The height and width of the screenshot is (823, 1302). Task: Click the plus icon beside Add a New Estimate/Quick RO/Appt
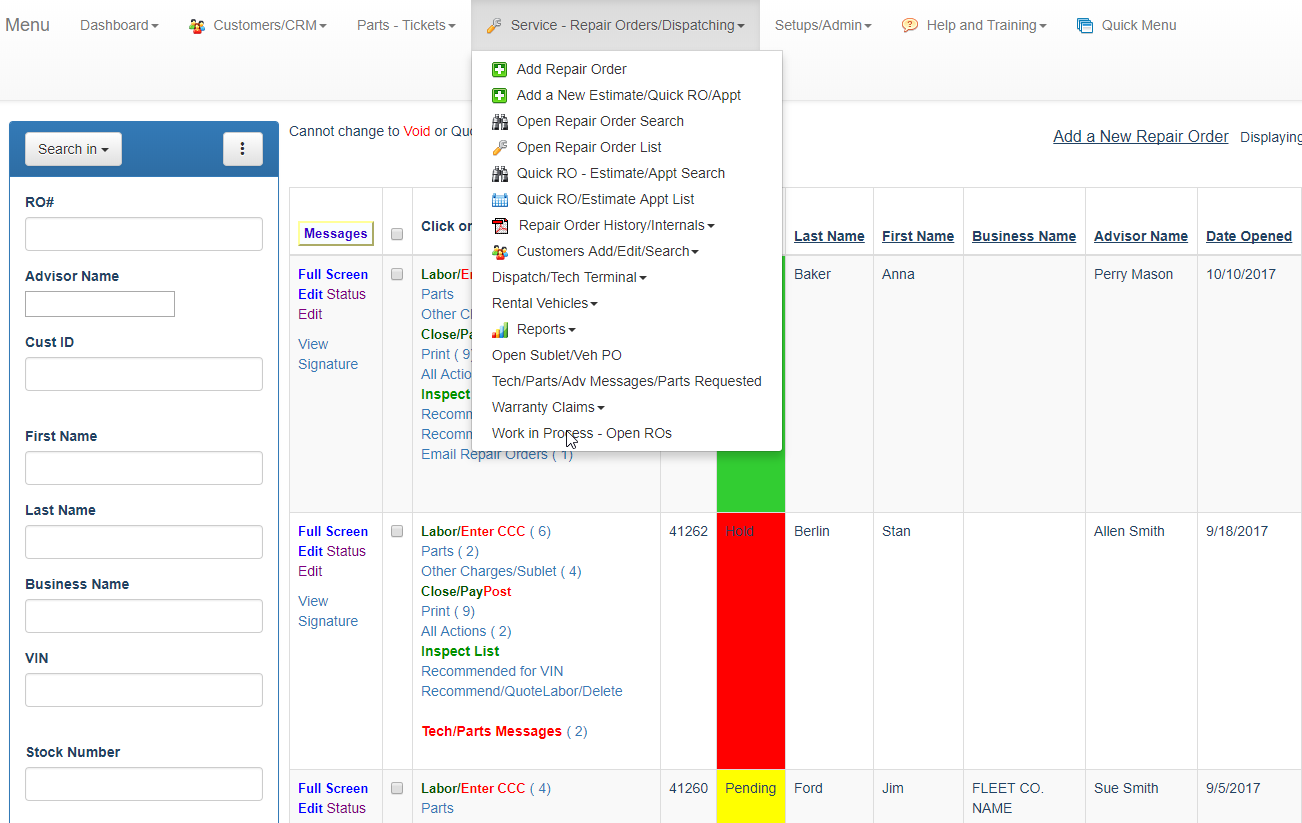[x=500, y=95]
